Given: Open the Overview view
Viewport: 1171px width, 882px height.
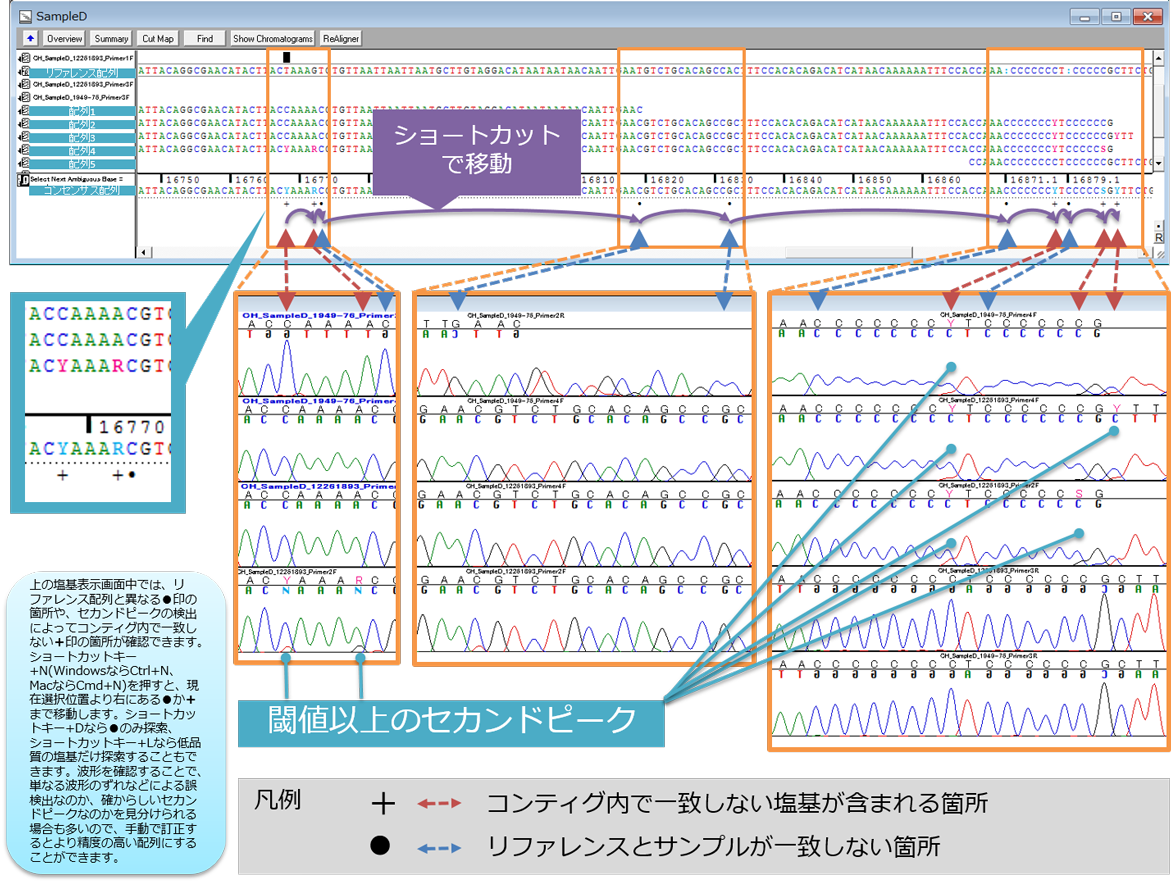Looking at the screenshot, I should [x=64, y=38].
